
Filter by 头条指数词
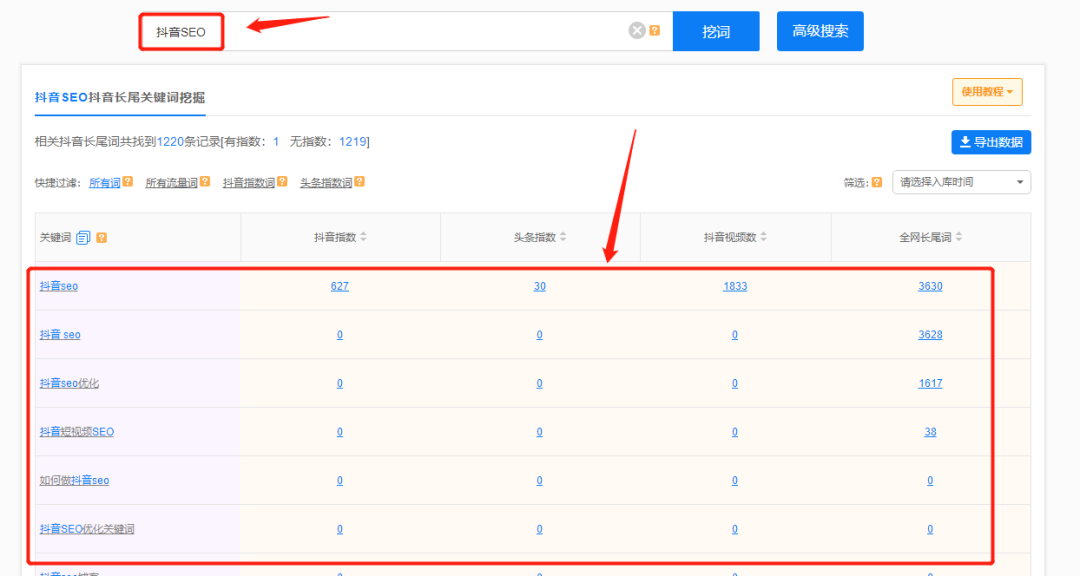point(326,183)
